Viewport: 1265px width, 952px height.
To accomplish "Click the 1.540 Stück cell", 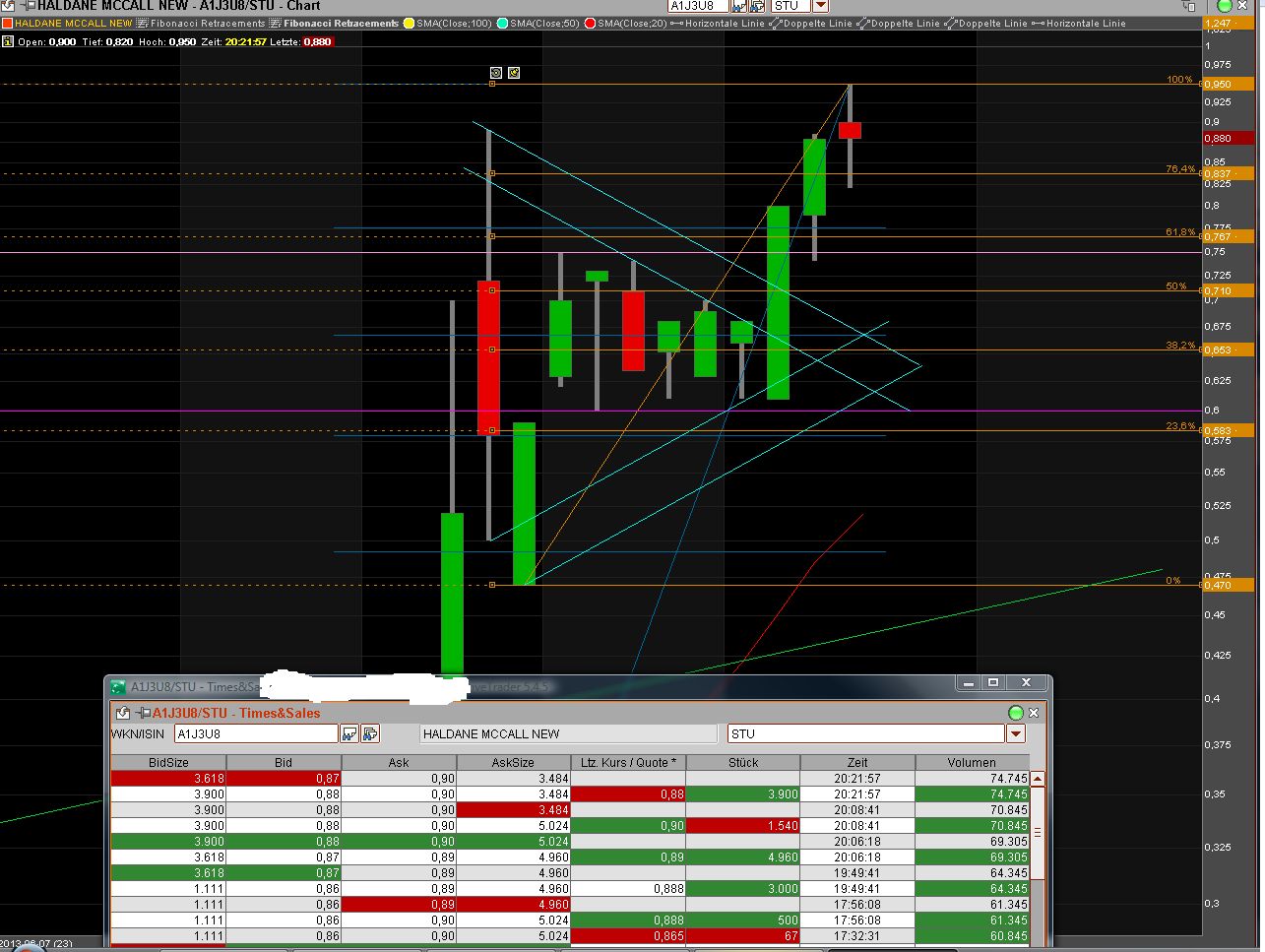I will tap(743, 826).
